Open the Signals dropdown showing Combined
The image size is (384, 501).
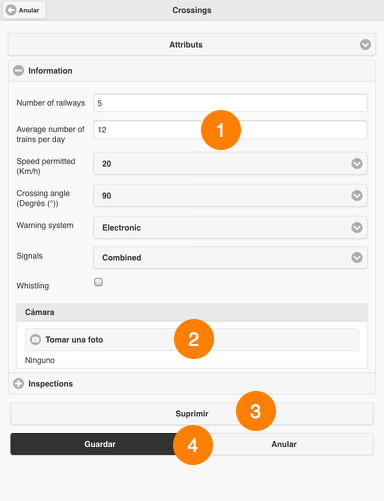click(x=230, y=258)
